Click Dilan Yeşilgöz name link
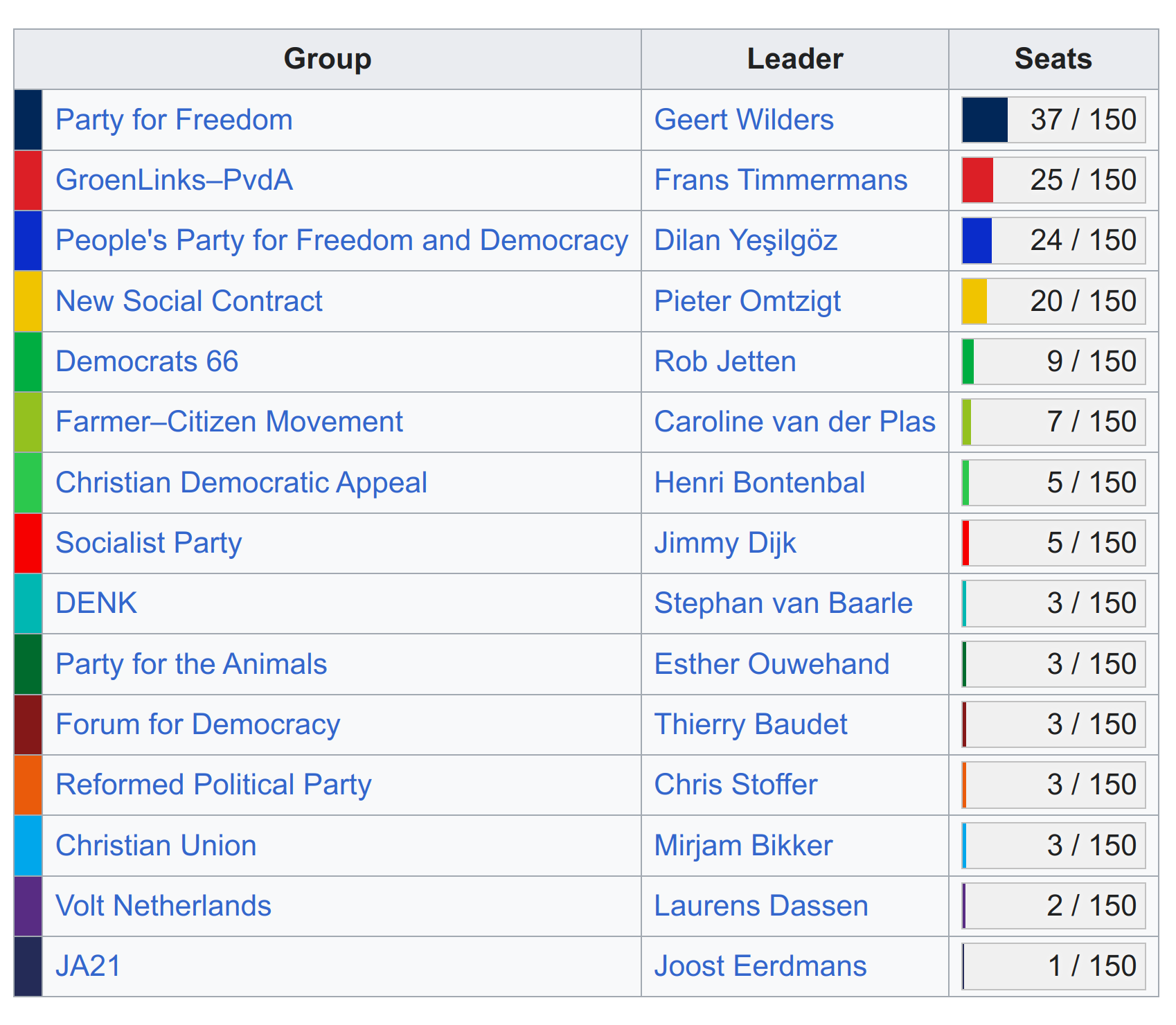The image size is (1176, 1025). [745, 240]
